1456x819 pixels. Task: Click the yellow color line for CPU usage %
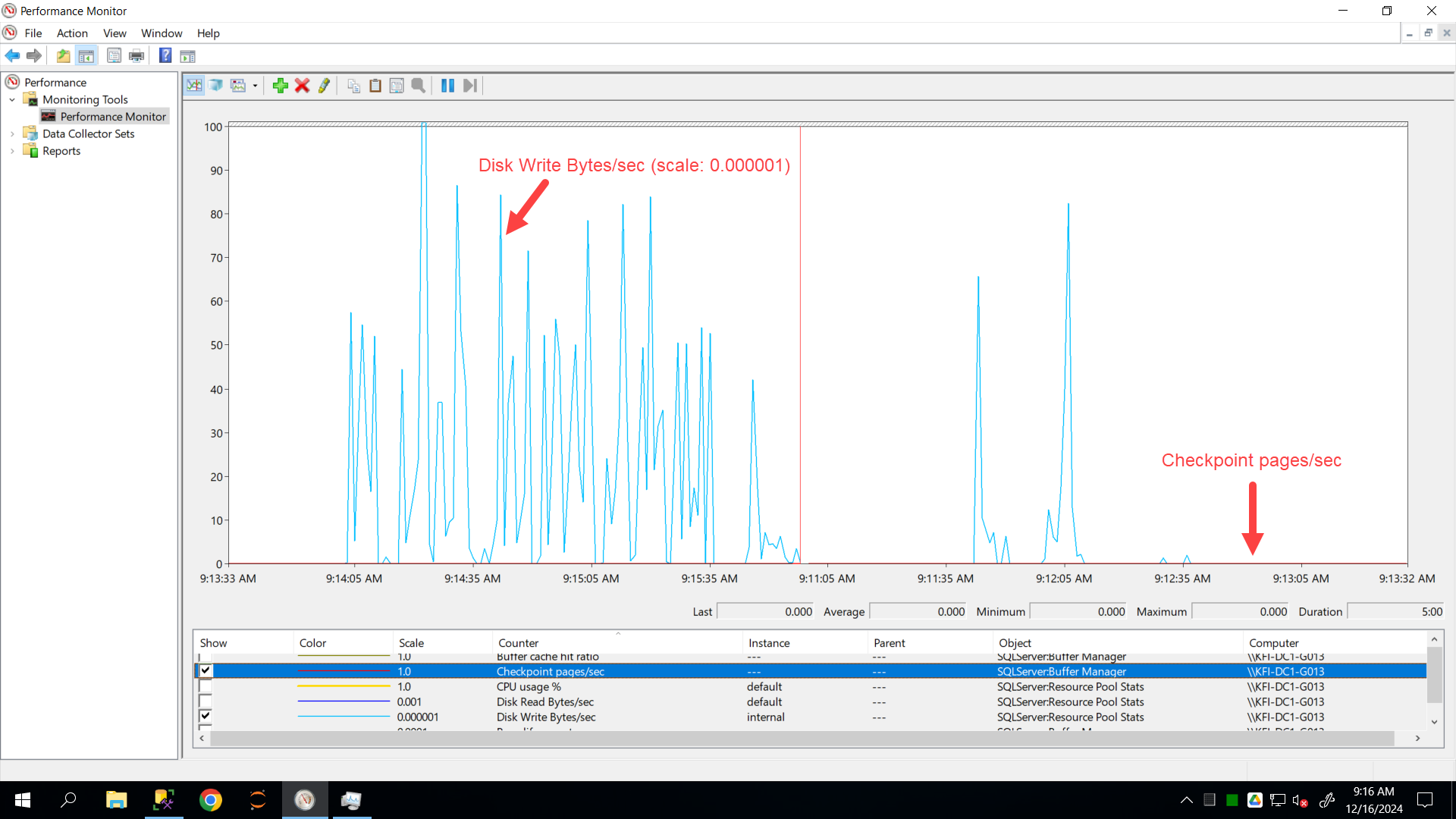[344, 686]
